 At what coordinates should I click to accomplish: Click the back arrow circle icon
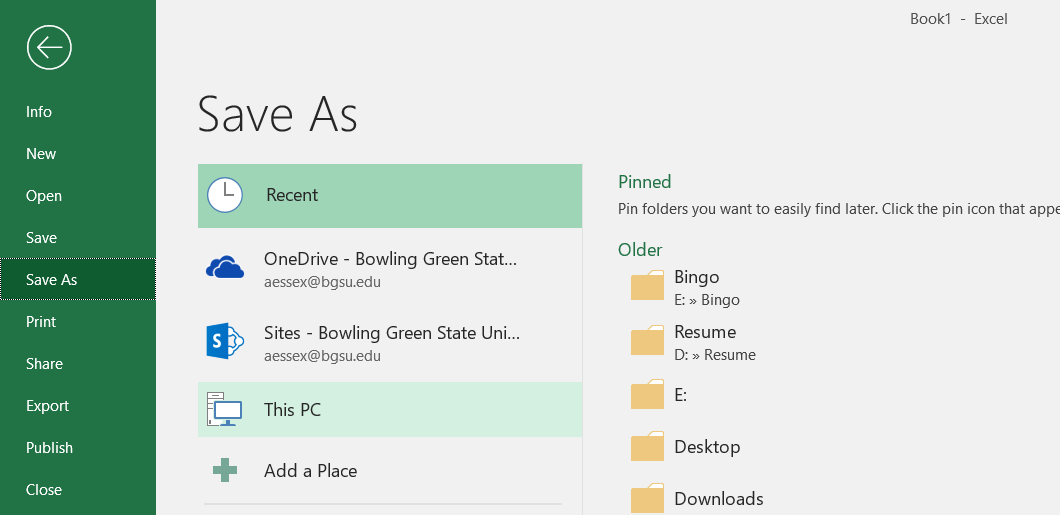(49, 47)
